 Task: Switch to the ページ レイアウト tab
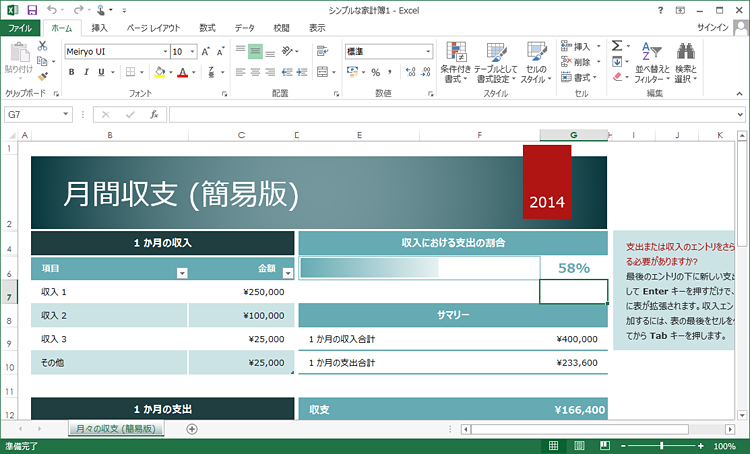pyautogui.click(x=153, y=28)
